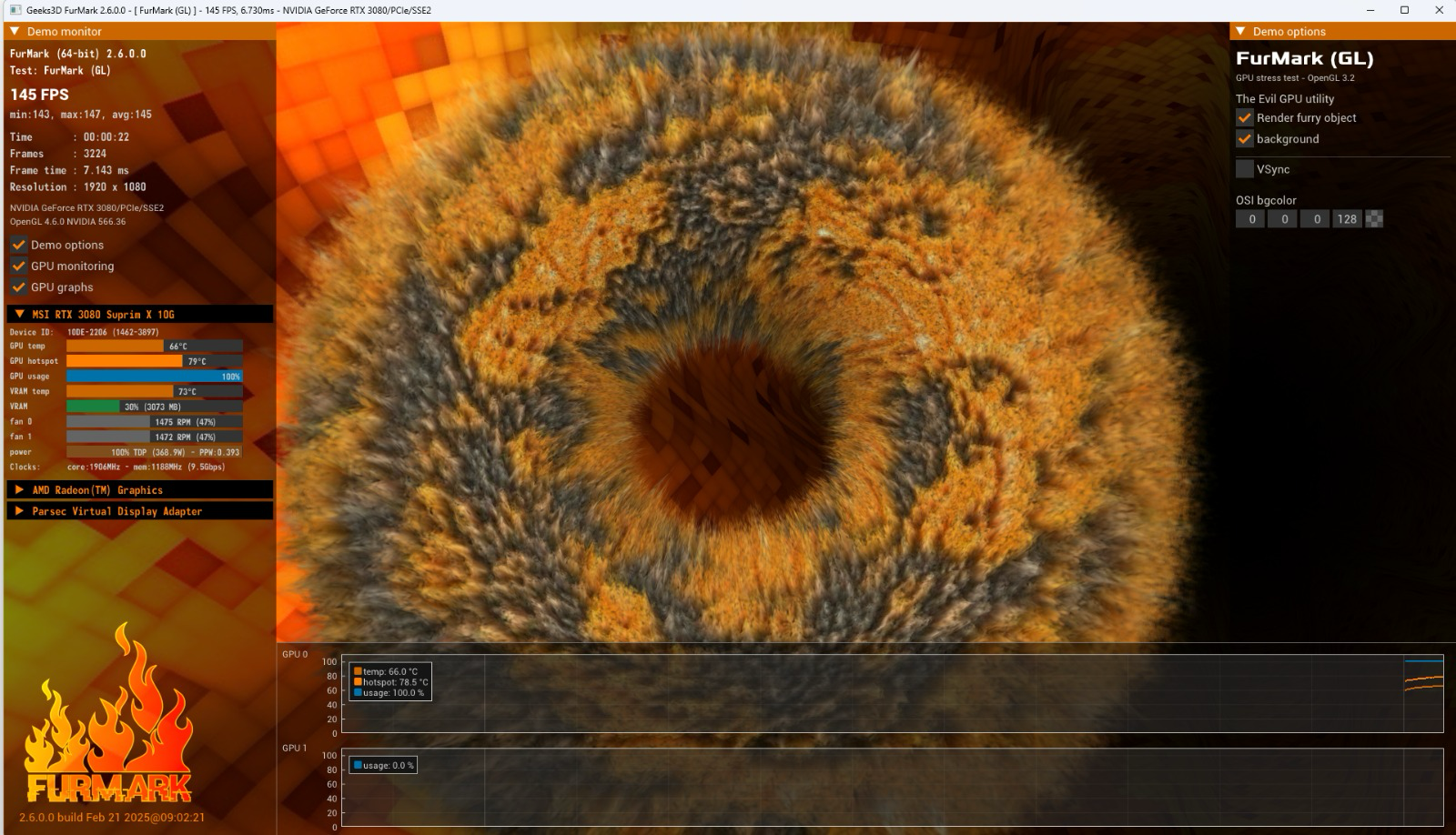1456x835 pixels.
Task: Click the "usage: 100.0 %" legend entry
Action: tap(389, 693)
